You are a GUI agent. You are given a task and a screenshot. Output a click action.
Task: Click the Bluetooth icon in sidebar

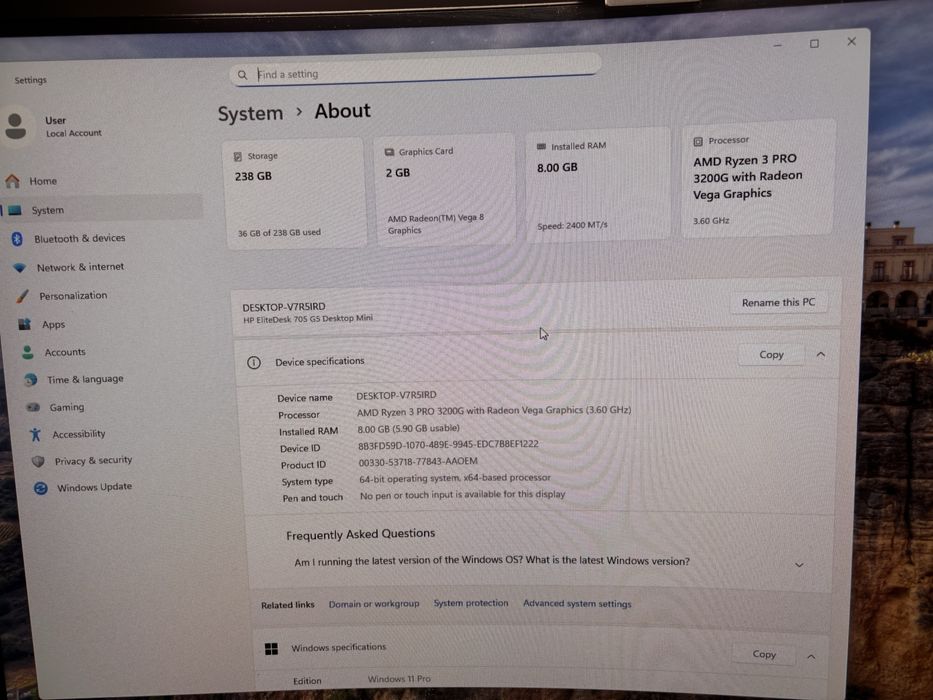point(17,239)
